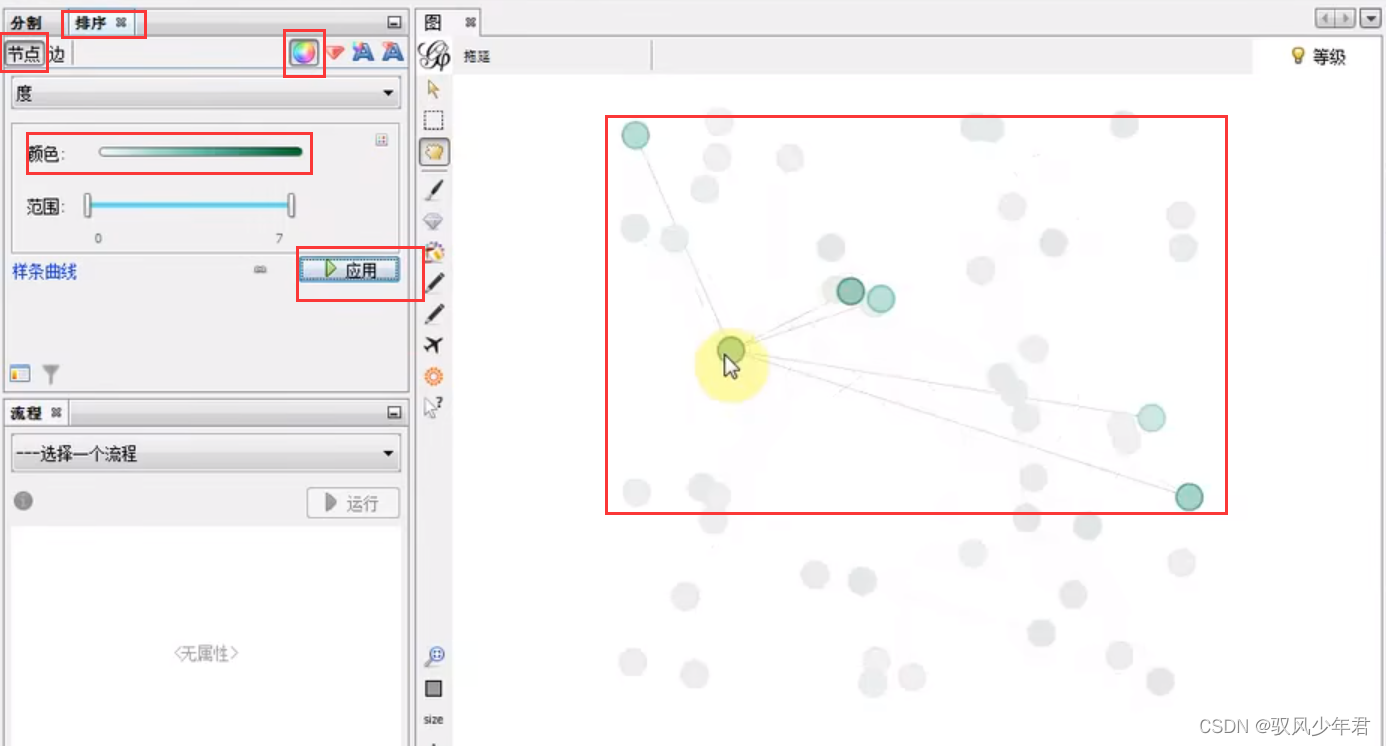The width and height of the screenshot is (1386, 746).
Task: Select the brush color palette tool
Action: 434,252
